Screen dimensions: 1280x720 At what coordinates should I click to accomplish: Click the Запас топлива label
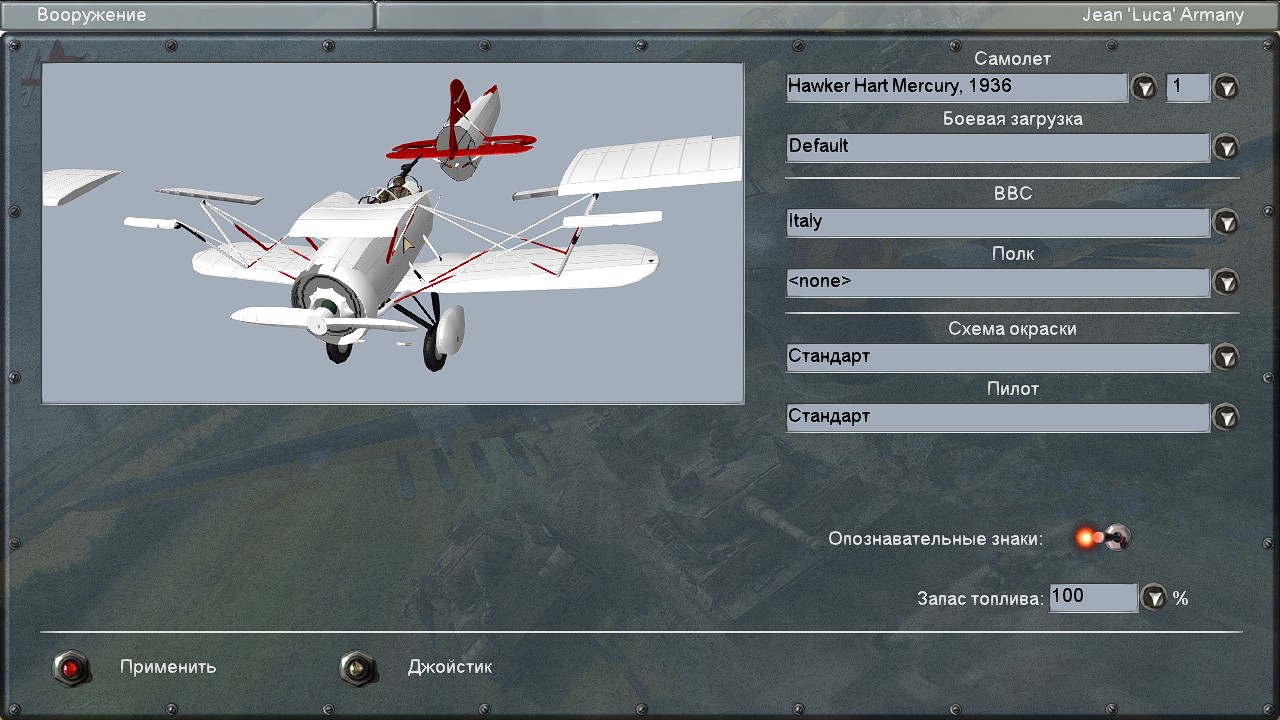tap(981, 599)
